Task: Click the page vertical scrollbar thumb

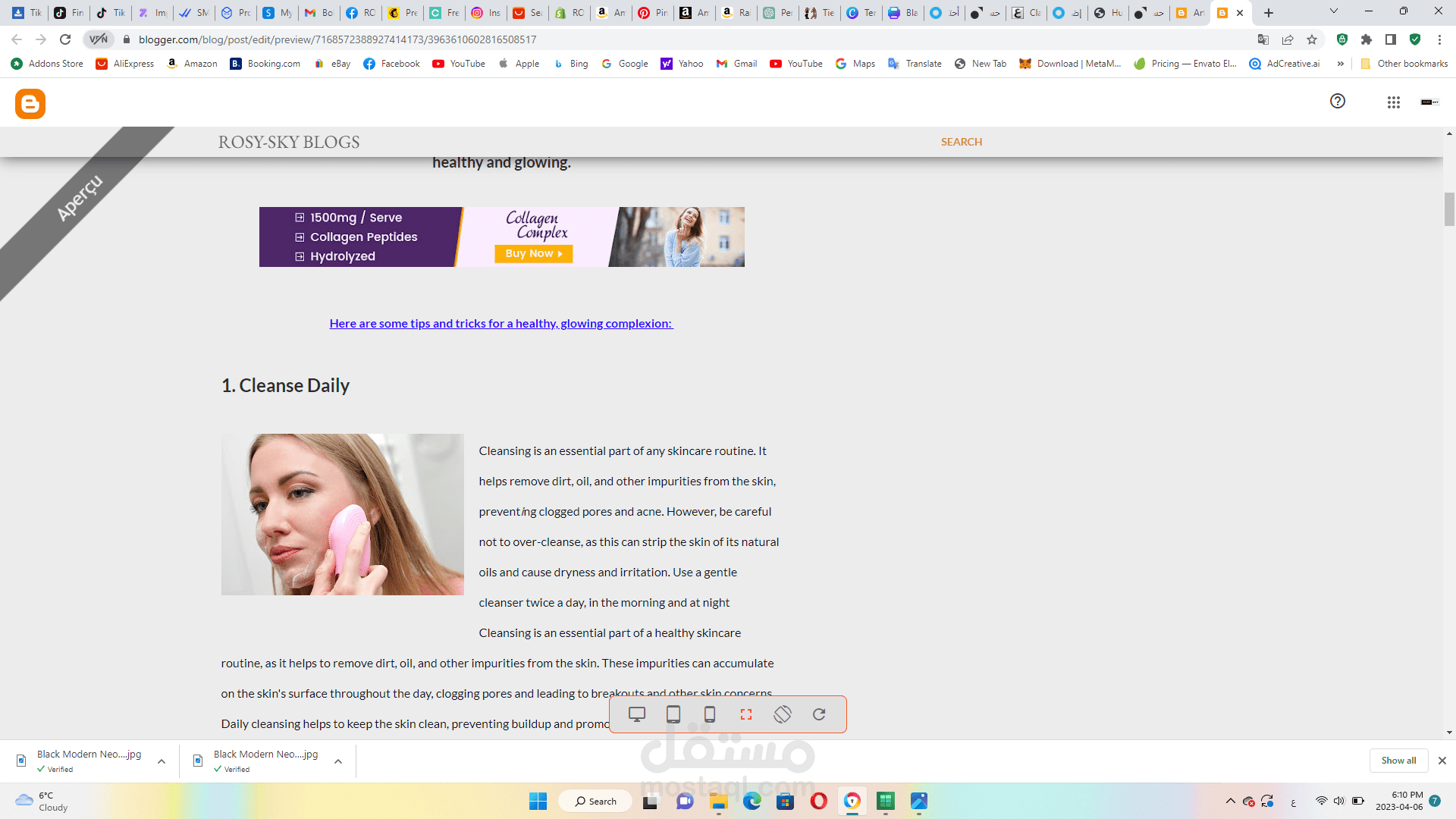Action: (x=1449, y=209)
